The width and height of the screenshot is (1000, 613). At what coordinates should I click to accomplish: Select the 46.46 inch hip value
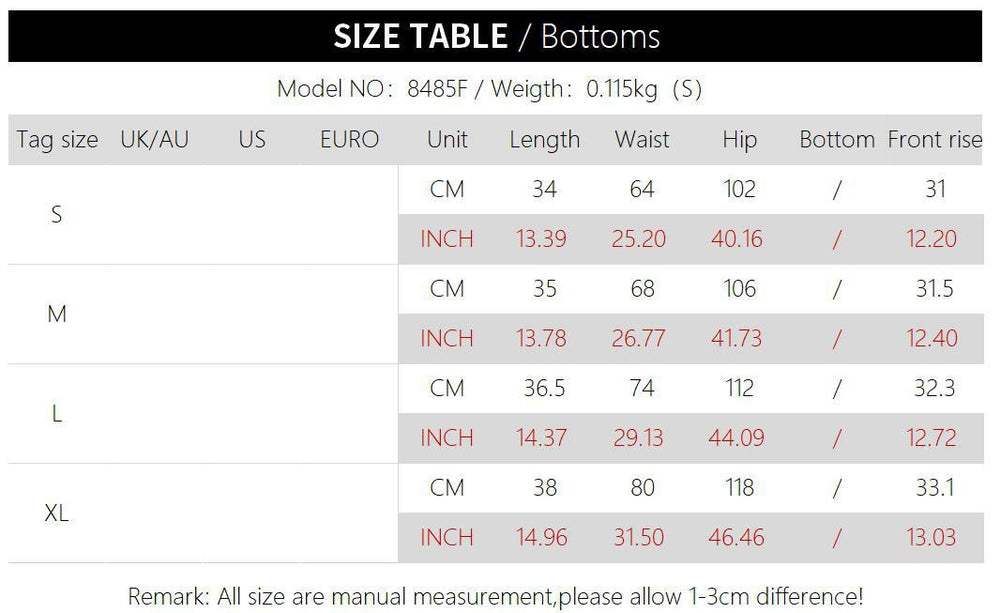736,538
